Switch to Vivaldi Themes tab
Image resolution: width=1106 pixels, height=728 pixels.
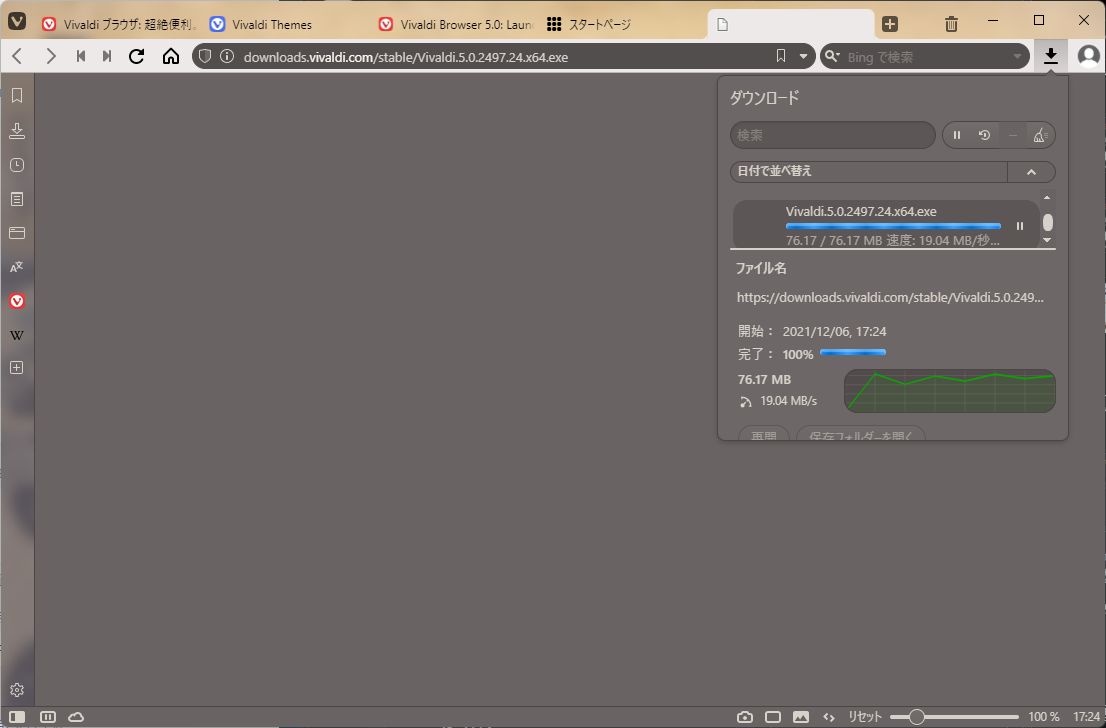(286, 24)
